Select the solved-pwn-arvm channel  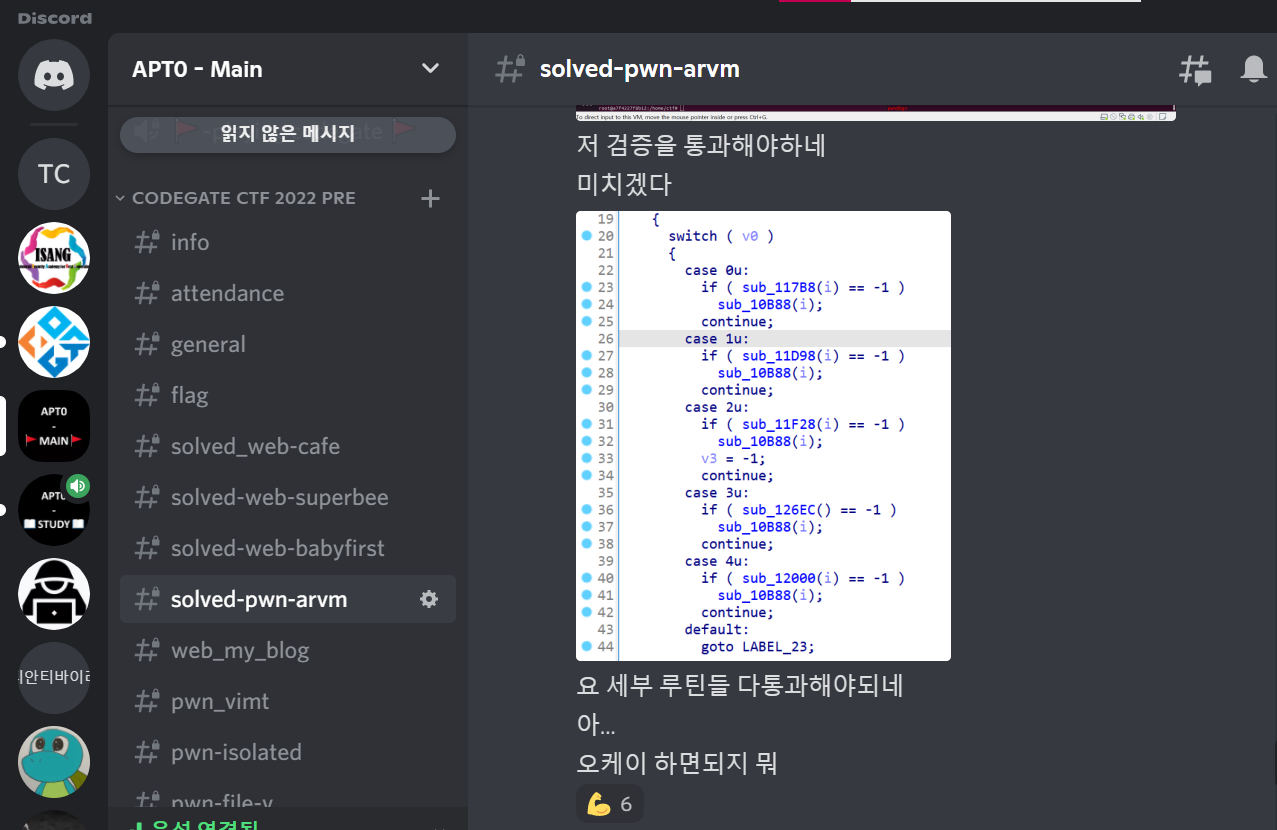(288, 599)
